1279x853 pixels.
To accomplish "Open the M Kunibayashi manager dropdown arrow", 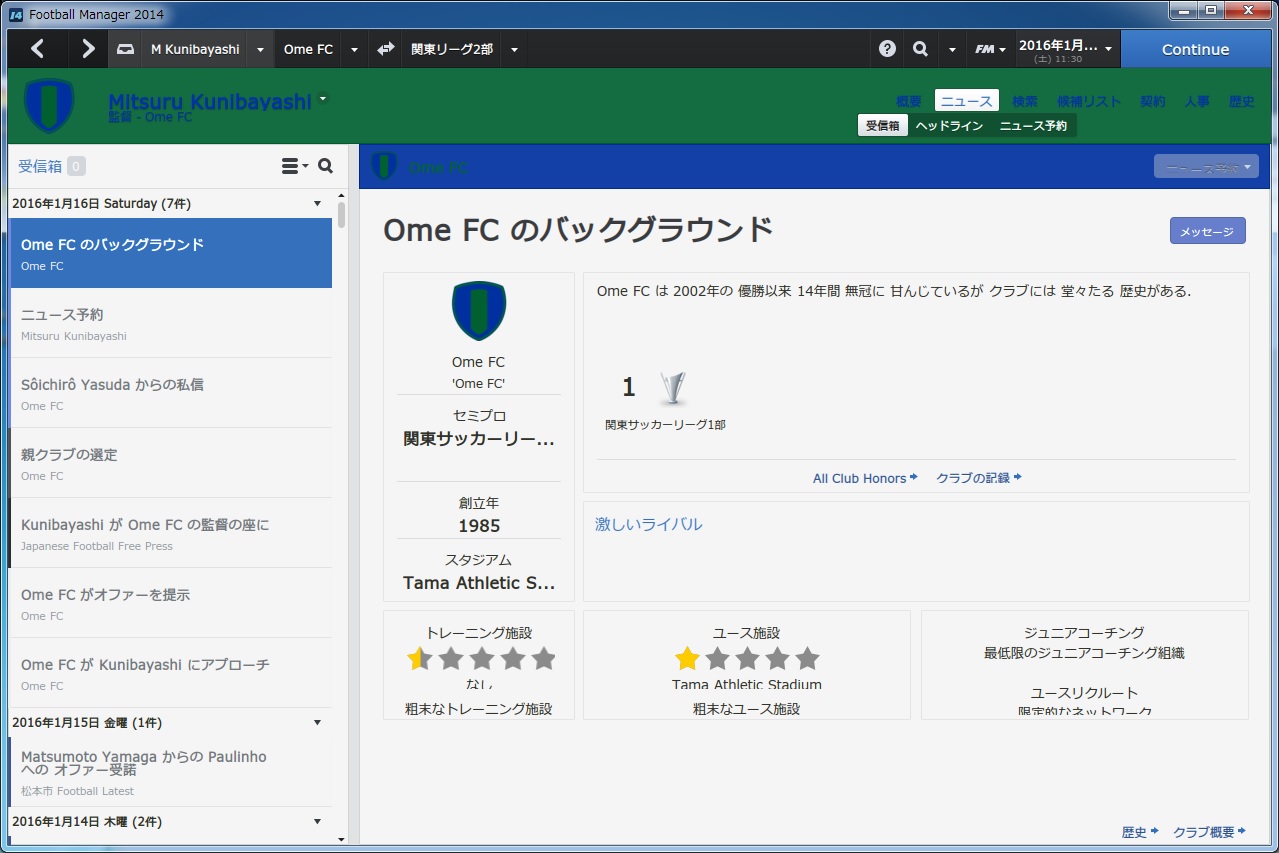I will [260, 49].
